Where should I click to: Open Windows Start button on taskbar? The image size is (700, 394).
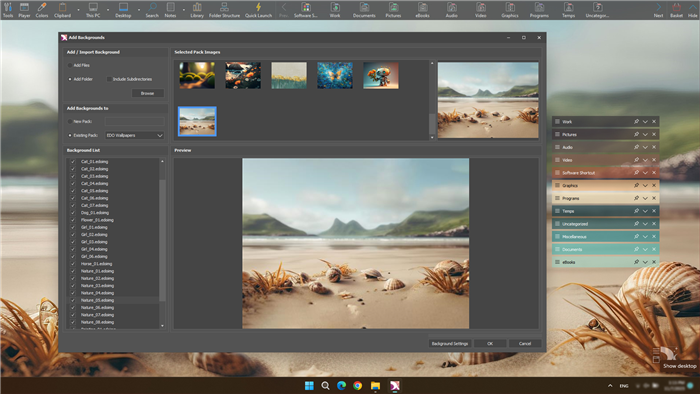(309, 386)
